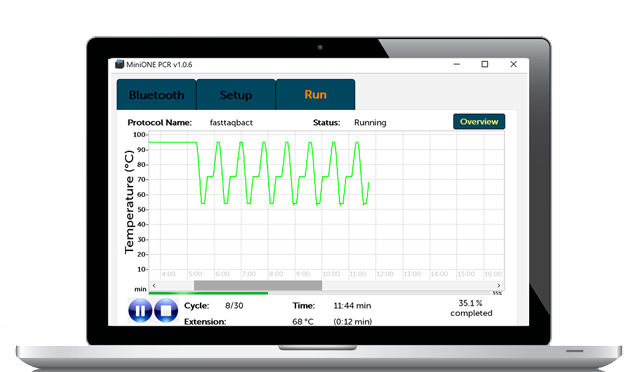The image size is (642, 372).
Task: Click the 'Temperature (°C)' axis title
Action: pyautogui.click(x=129, y=202)
